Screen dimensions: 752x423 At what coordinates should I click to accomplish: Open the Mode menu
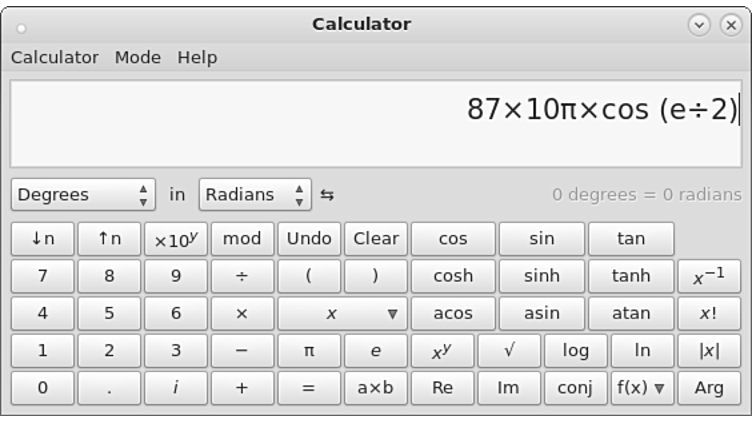tap(137, 57)
